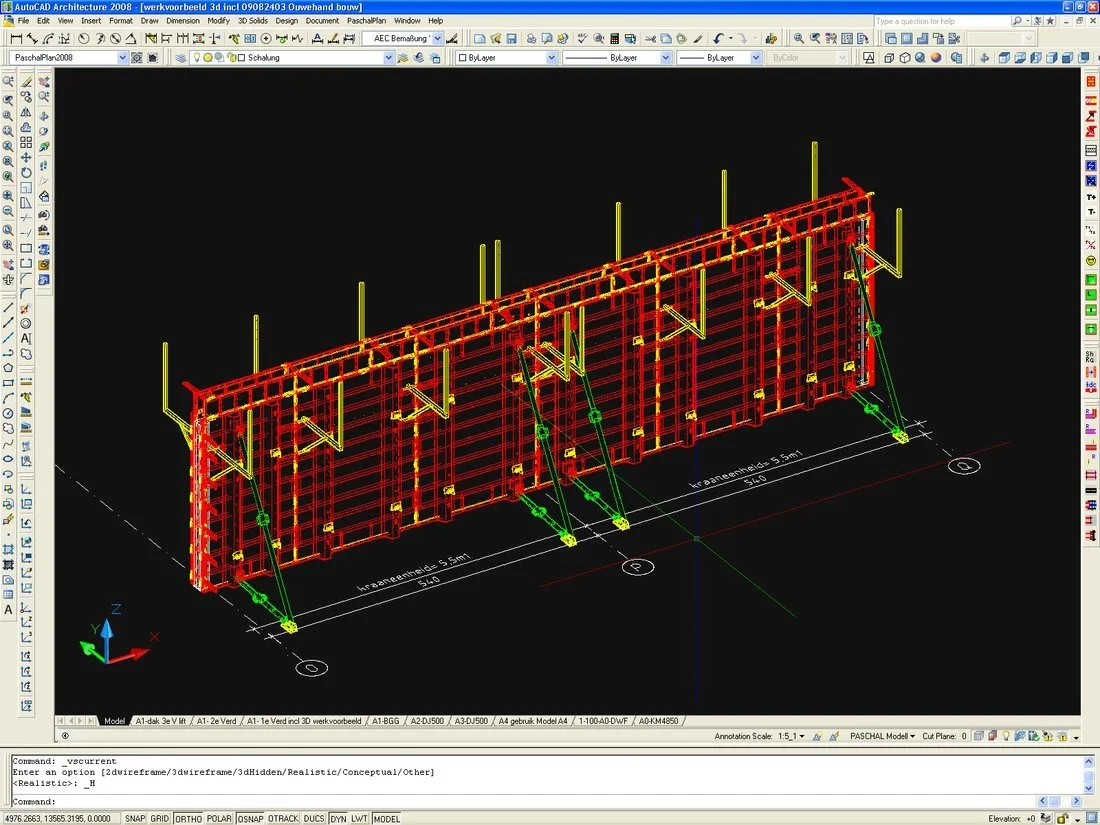Viewport: 1100px width, 825px height.
Task: Expand the ByLayer lineweight dropdown
Action: pos(756,58)
